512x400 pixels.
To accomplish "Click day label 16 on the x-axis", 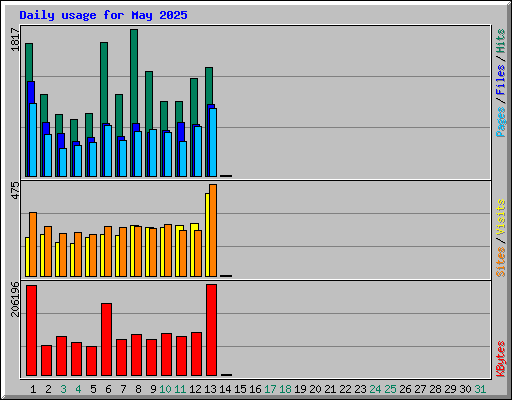I will point(255,389).
